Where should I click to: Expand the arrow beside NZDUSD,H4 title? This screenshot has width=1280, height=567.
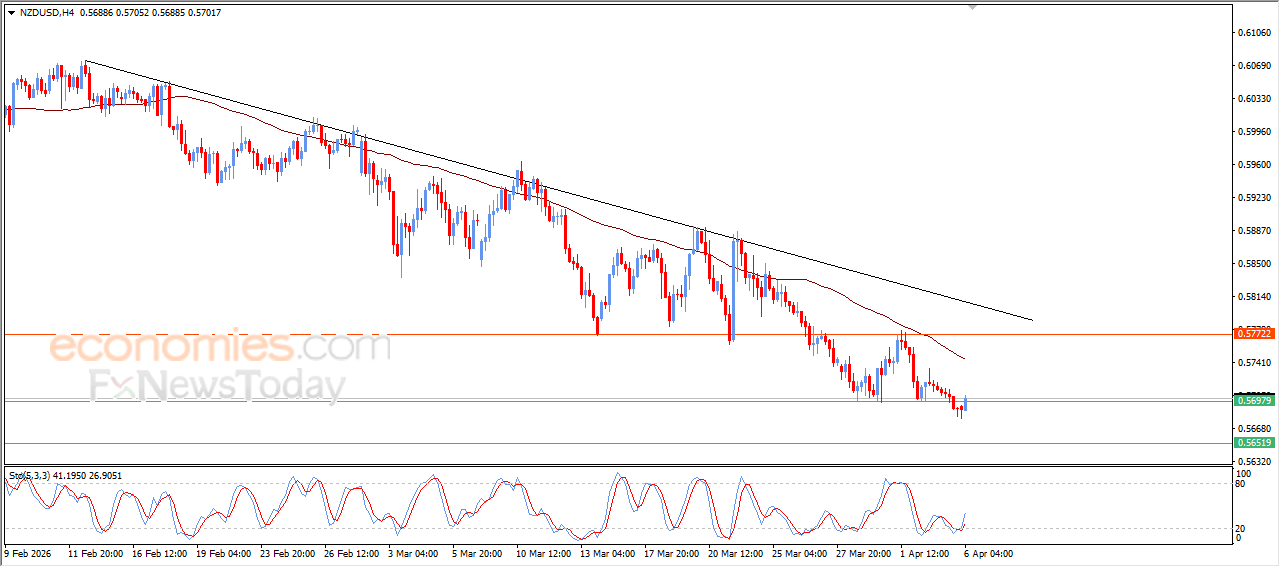click(11, 13)
